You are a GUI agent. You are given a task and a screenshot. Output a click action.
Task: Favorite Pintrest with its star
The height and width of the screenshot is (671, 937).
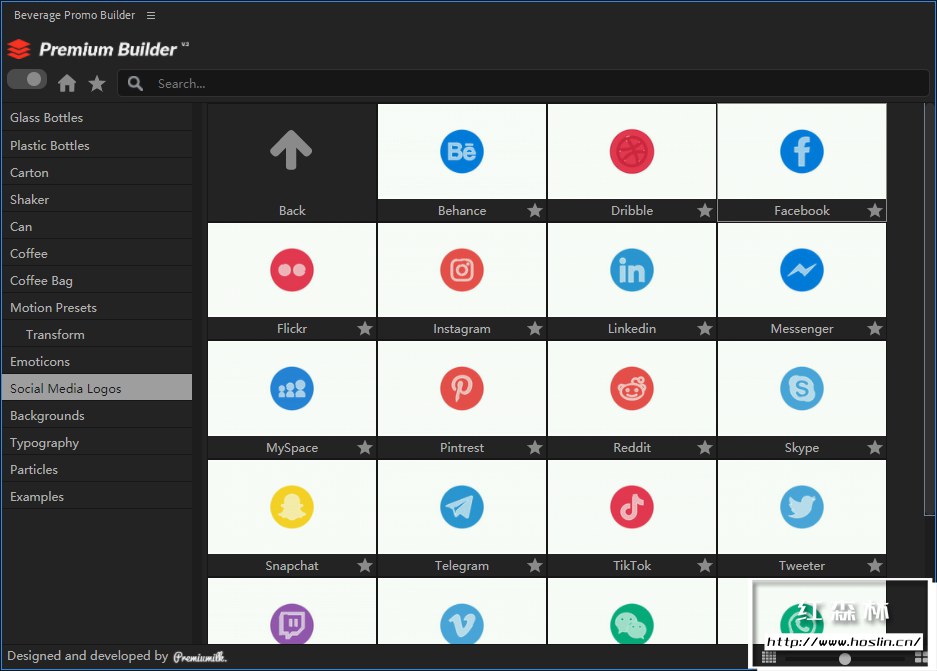pos(535,447)
